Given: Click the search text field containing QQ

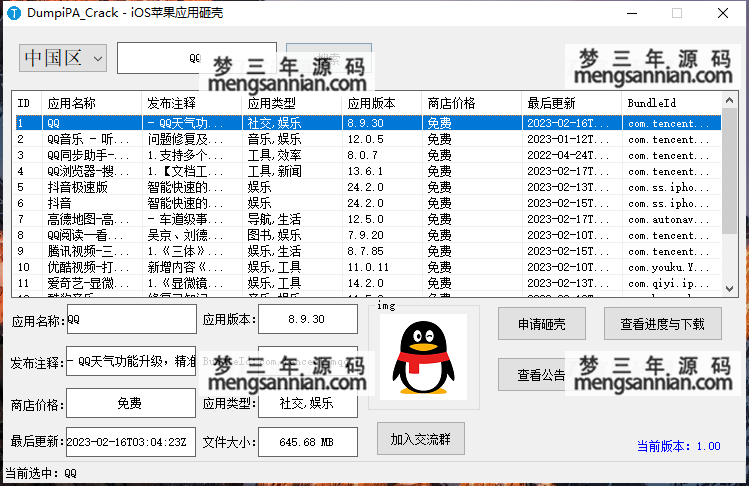Looking at the screenshot, I should tap(196, 58).
